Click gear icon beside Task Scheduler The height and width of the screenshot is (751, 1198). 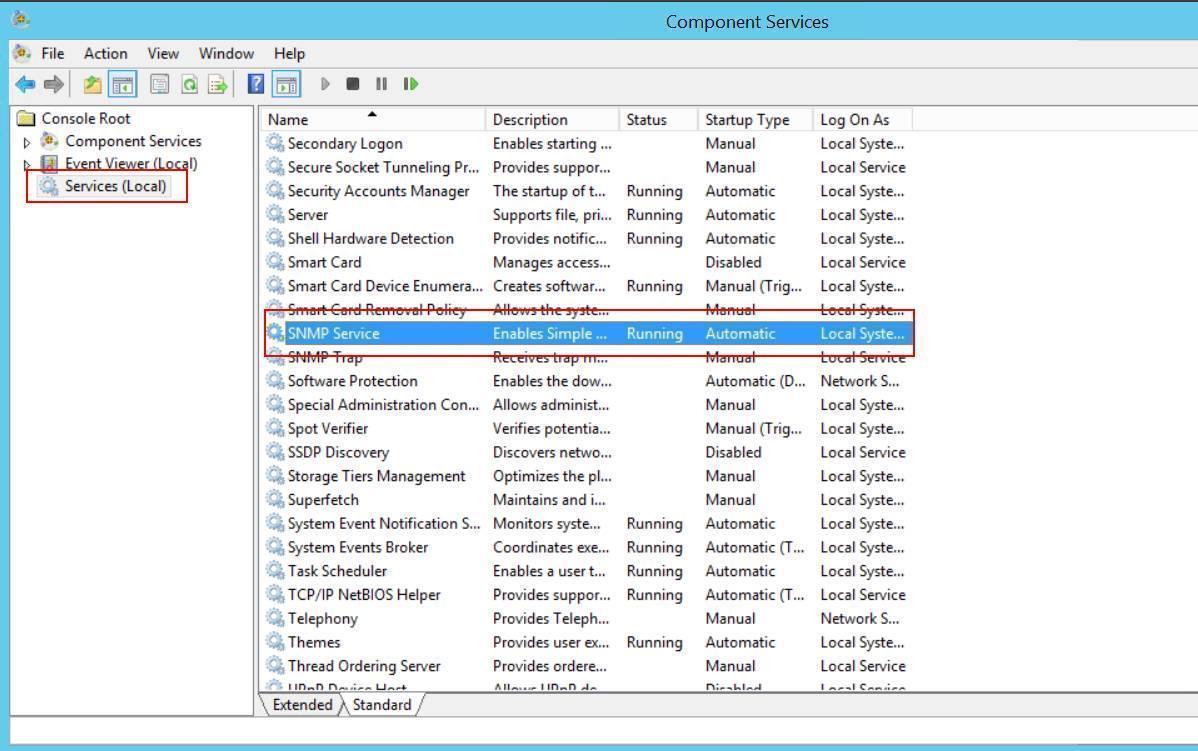coord(275,570)
